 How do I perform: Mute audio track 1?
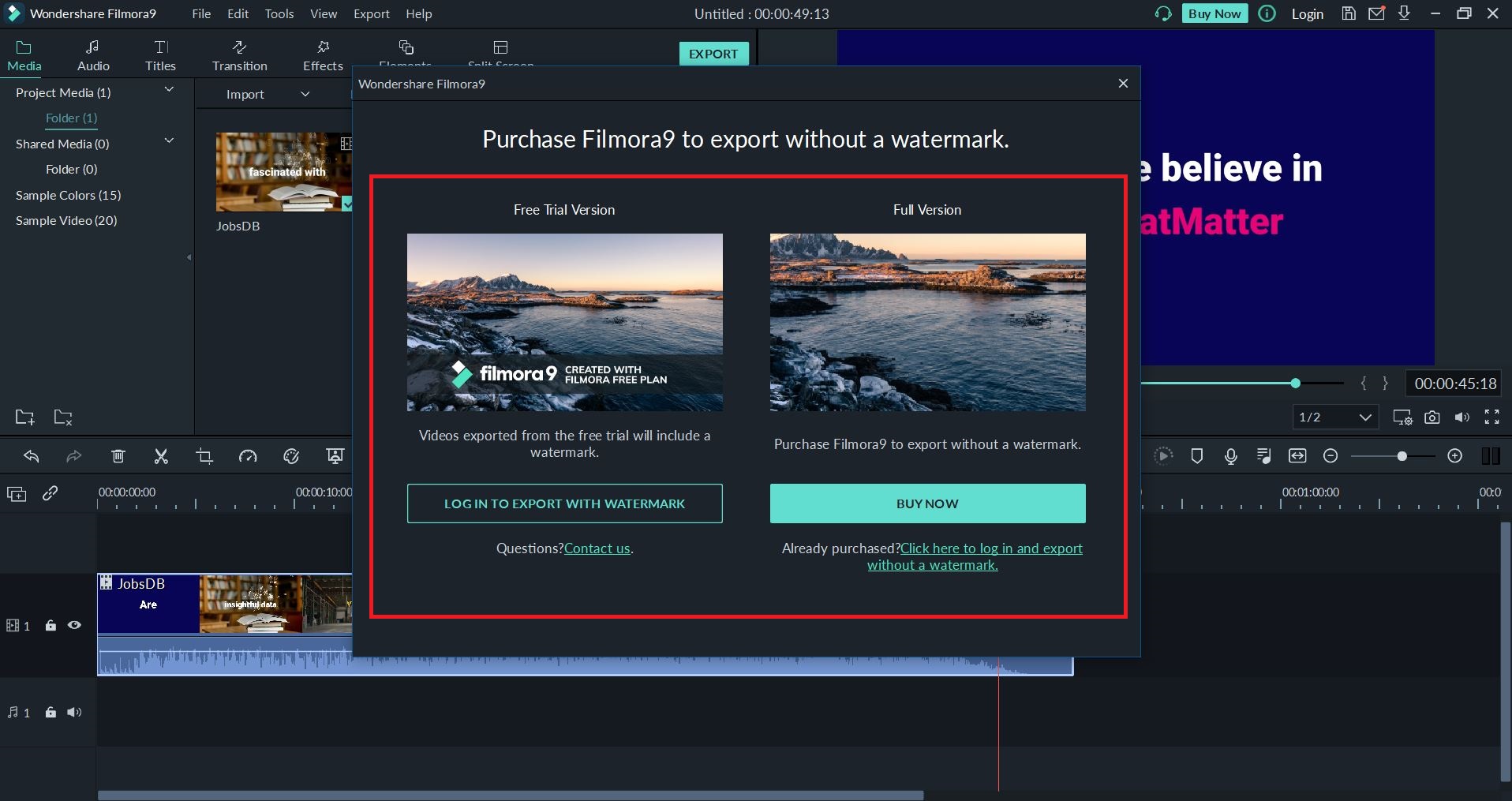pyautogui.click(x=74, y=712)
